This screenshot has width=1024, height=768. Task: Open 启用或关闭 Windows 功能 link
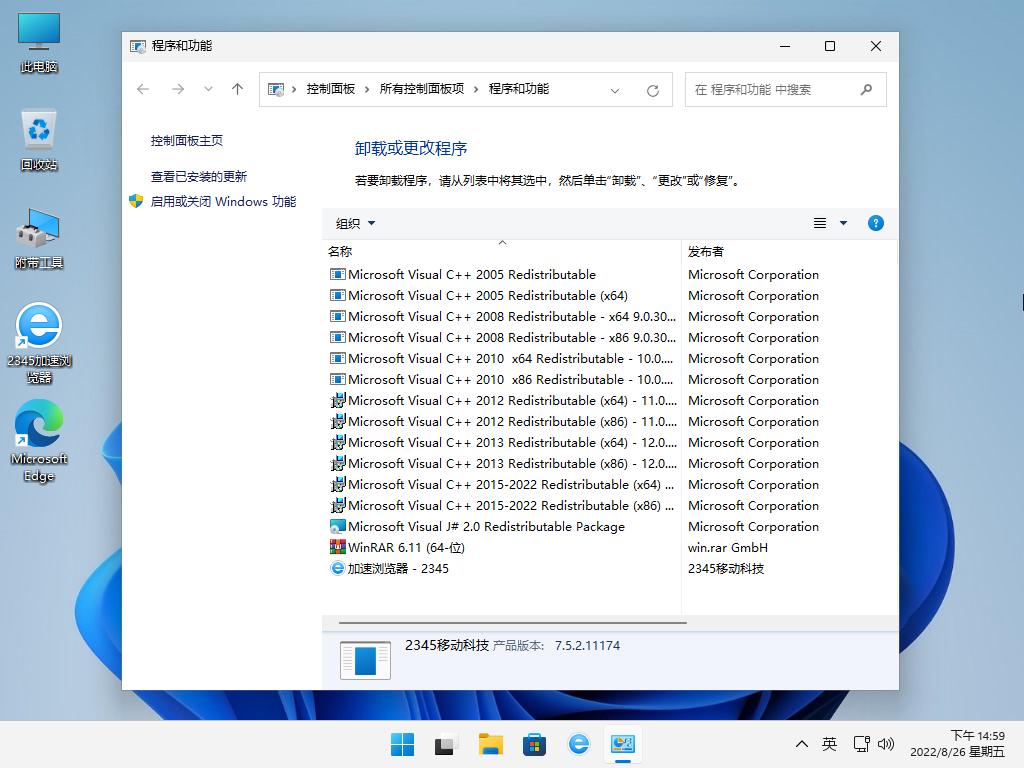223,201
